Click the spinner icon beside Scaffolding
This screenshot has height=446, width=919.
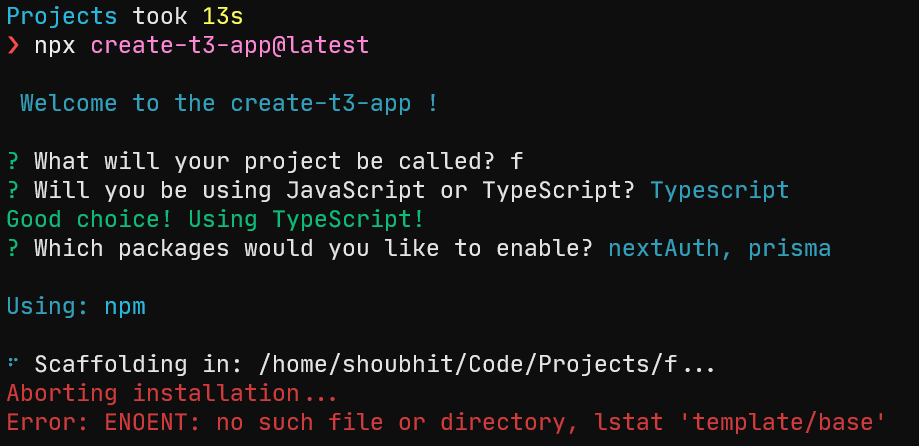pos(13,364)
